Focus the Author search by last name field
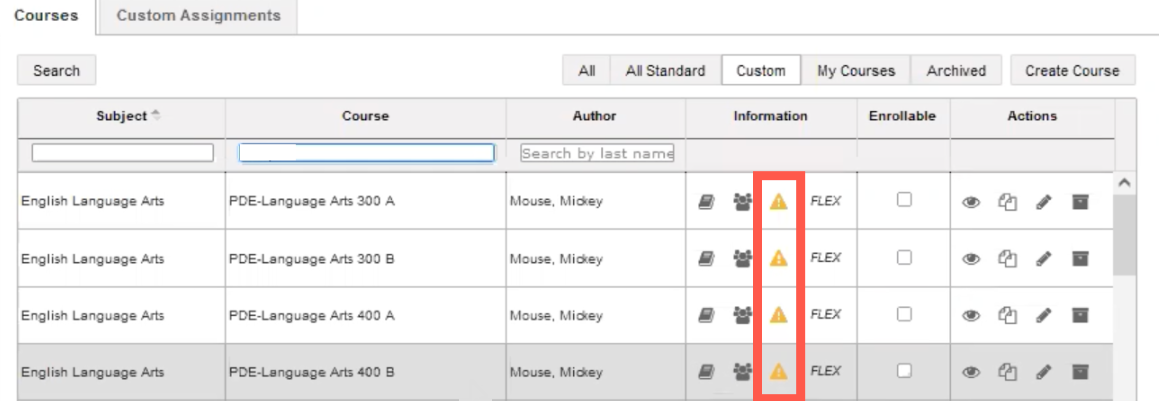 597,153
